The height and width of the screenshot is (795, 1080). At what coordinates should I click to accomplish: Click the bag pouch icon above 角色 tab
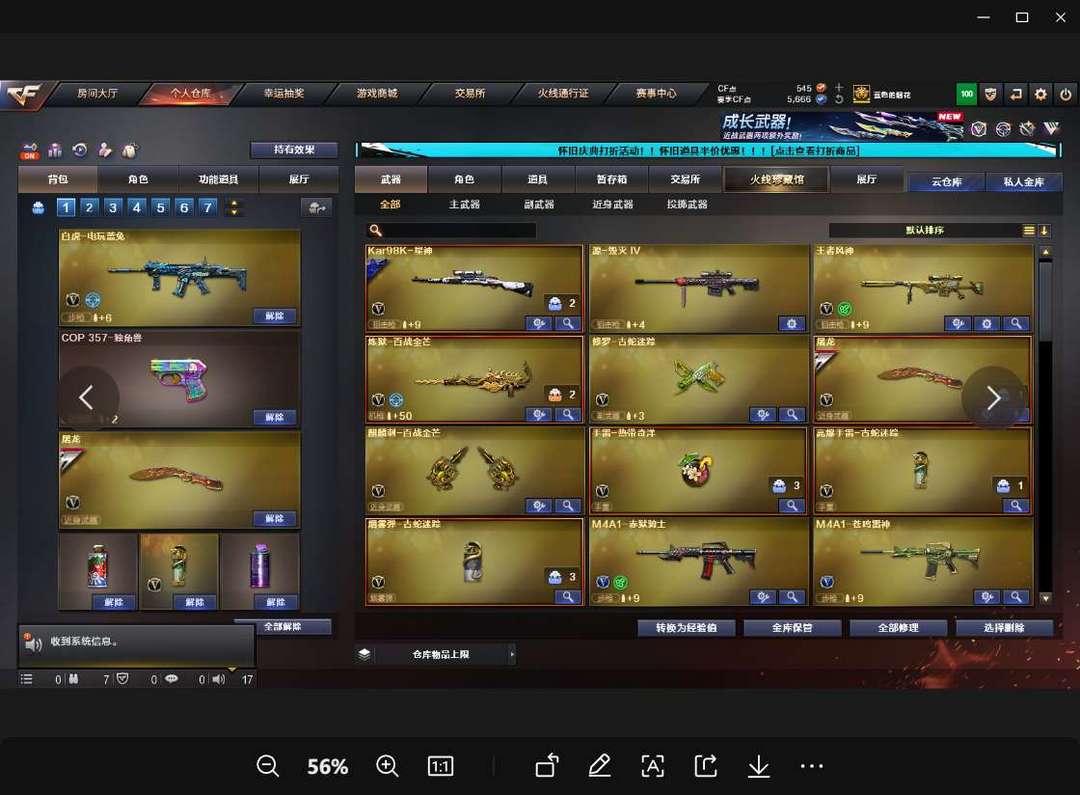coord(129,149)
